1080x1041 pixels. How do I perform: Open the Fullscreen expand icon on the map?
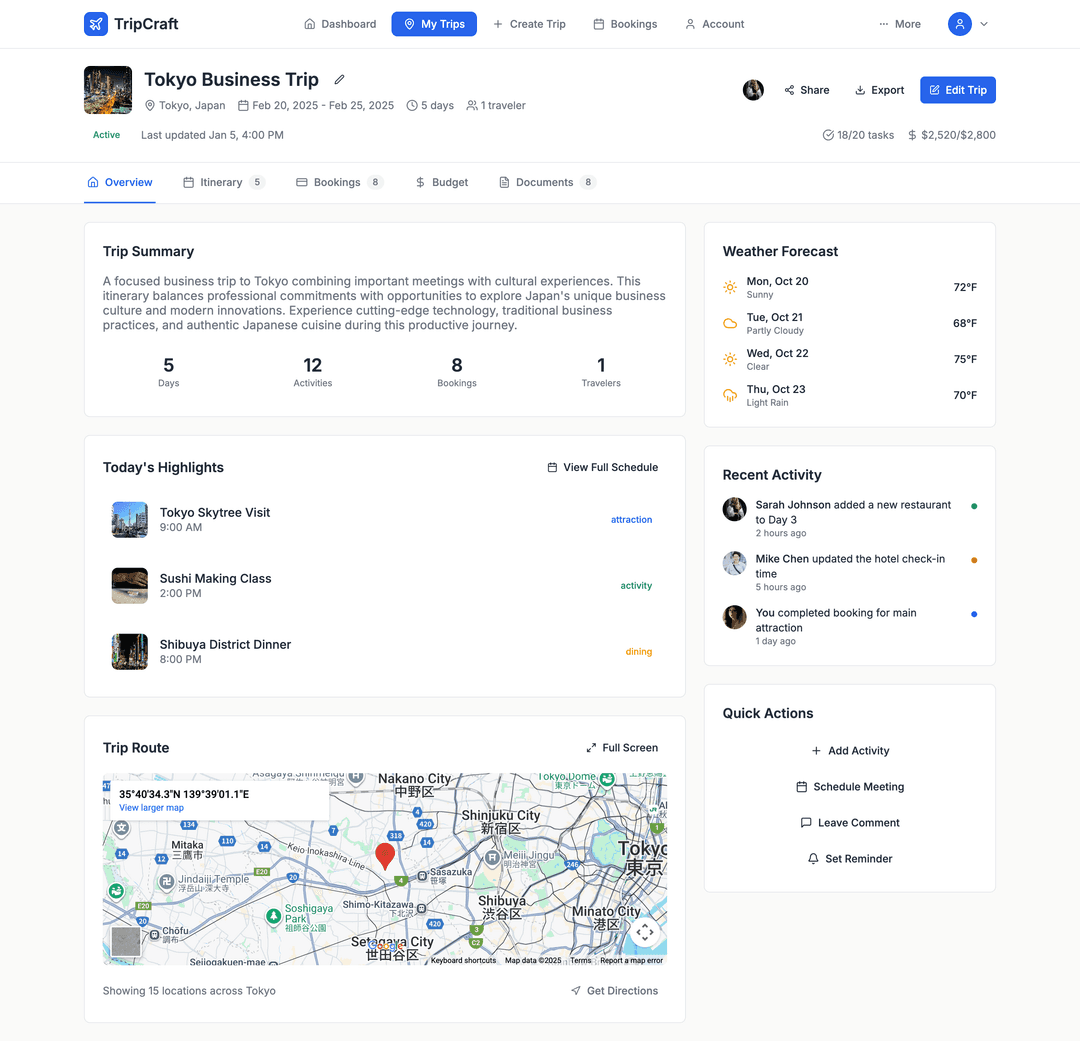pos(590,747)
